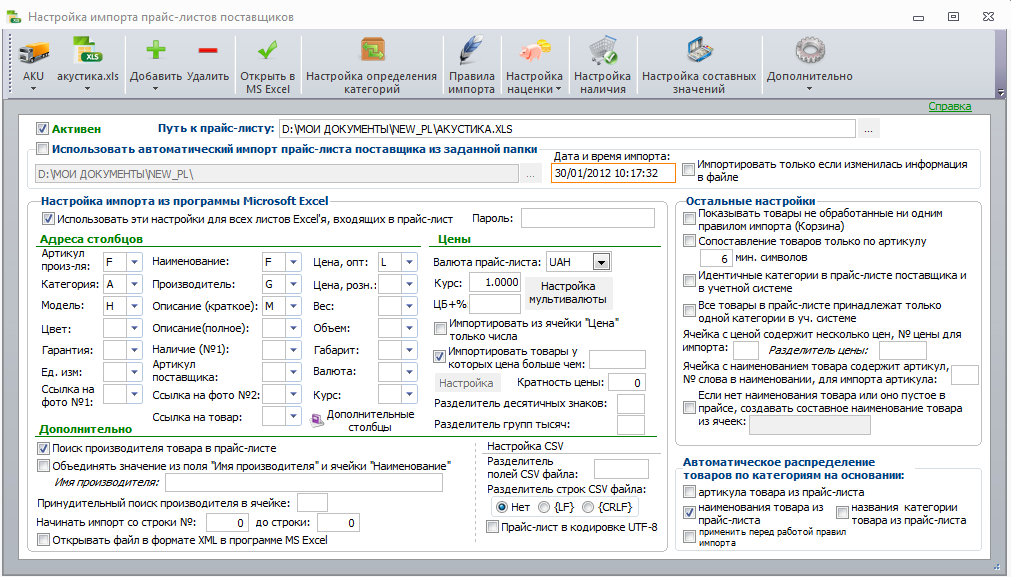
Task: Click the Имя производителя text field
Action: 304,482
